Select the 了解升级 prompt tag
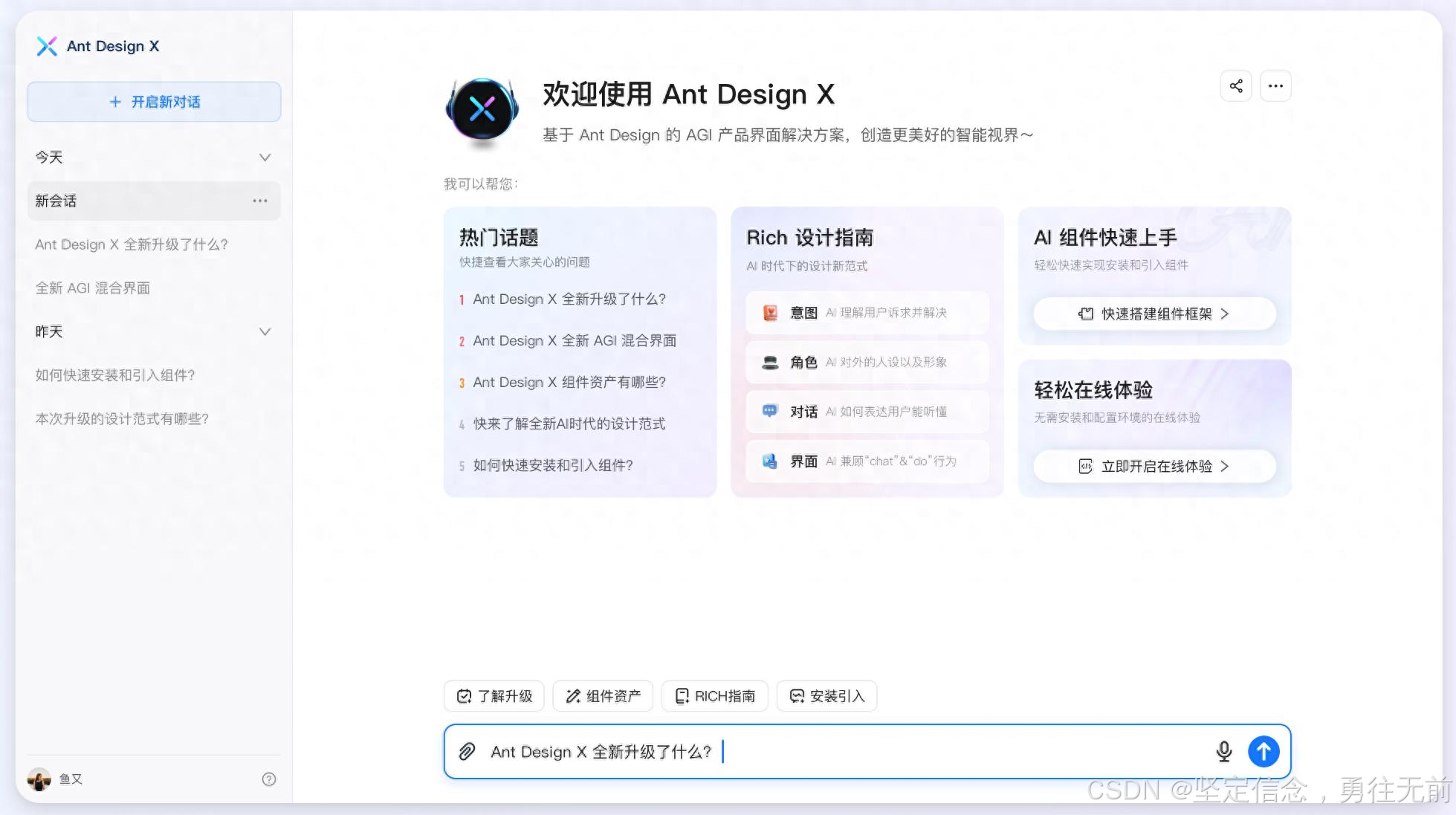Image resolution: width=1456 pixels, height=815 pixels. (494, 696)
